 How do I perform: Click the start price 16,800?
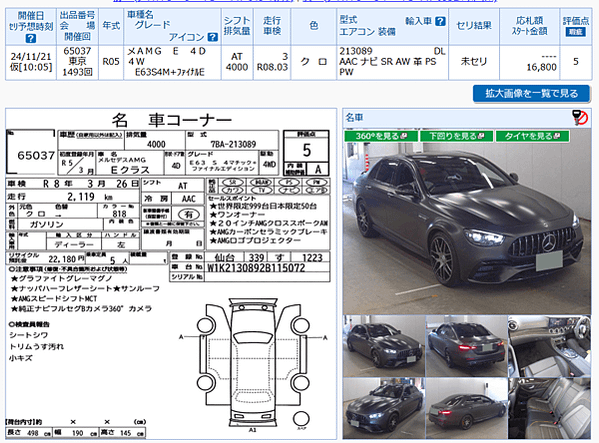click(x=541, y=68)
